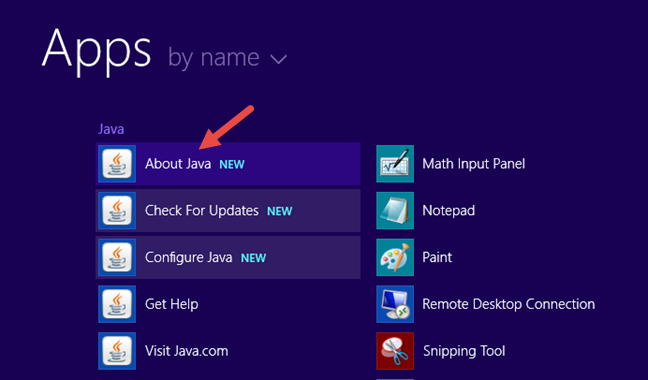Click the NEW badge beside About Java

click(x=232, y=165)
